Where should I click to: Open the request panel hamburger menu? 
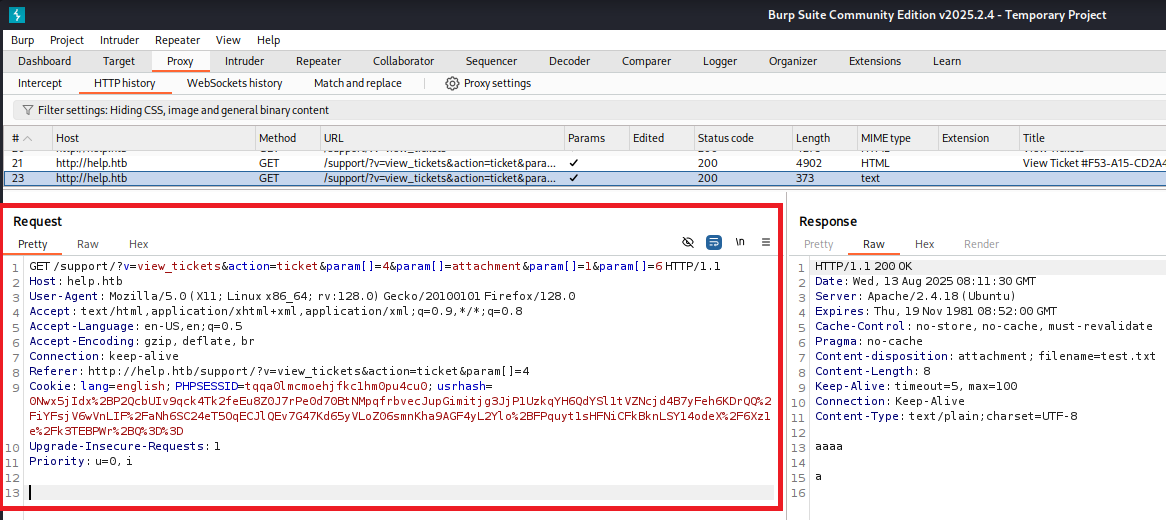766,242
